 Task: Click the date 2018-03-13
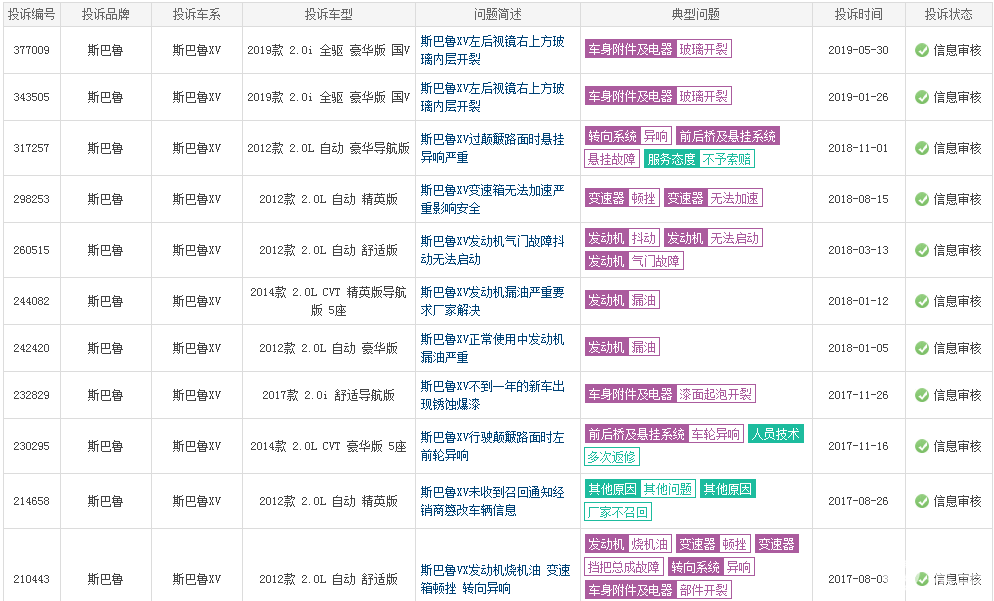[x=858, y=250]
